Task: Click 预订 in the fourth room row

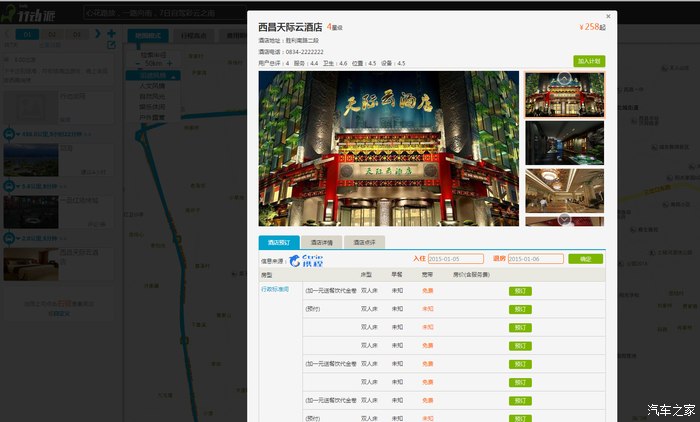Action: pyautogui.click(x=520, y=345)
